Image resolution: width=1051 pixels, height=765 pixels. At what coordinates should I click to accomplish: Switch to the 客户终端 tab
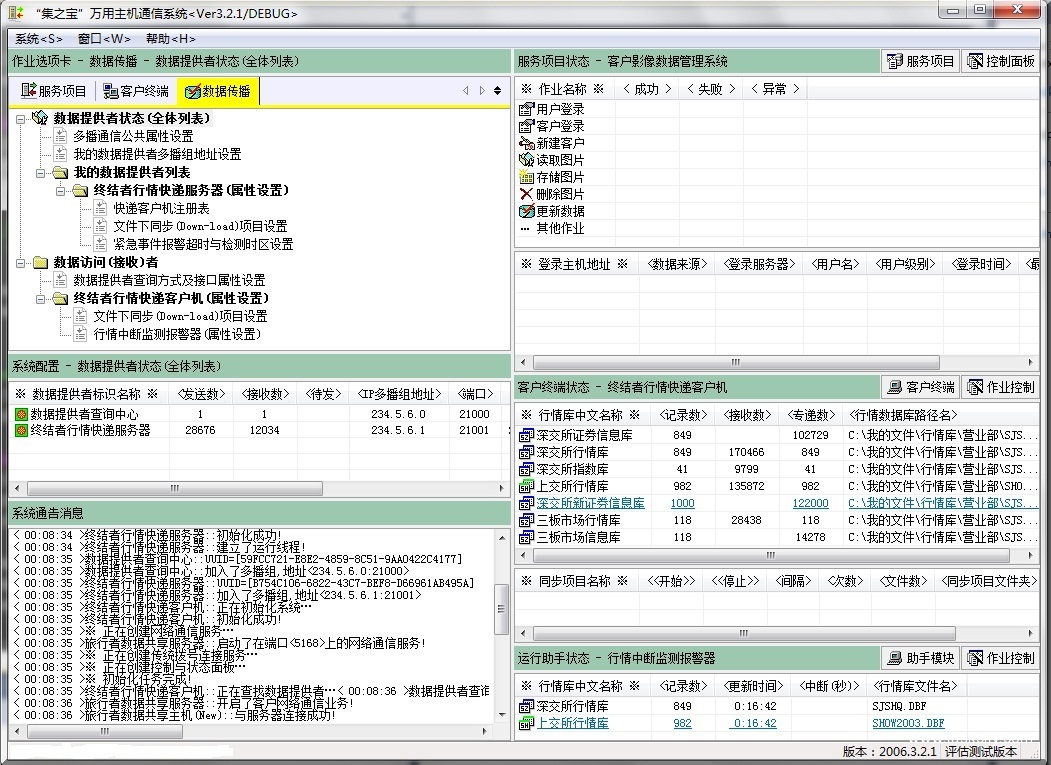[x=135, y=91]
